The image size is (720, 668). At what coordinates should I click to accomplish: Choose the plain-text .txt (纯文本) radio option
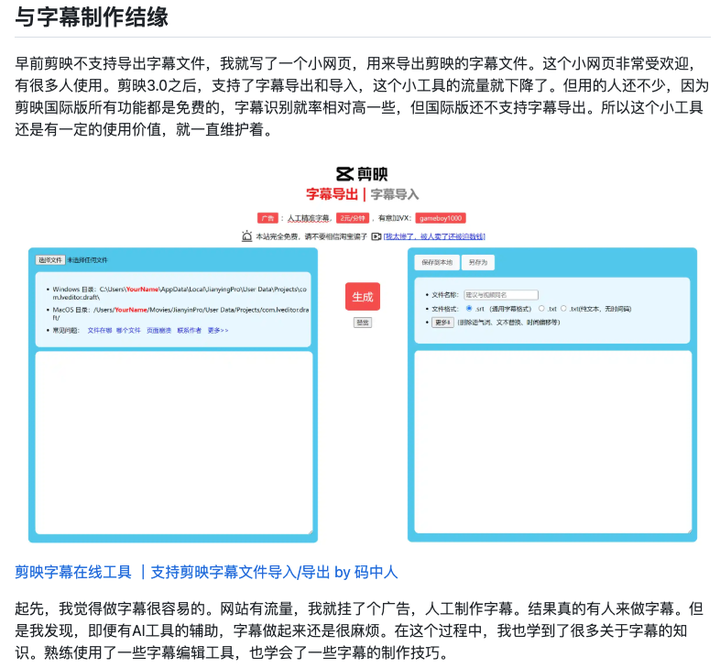563,309
